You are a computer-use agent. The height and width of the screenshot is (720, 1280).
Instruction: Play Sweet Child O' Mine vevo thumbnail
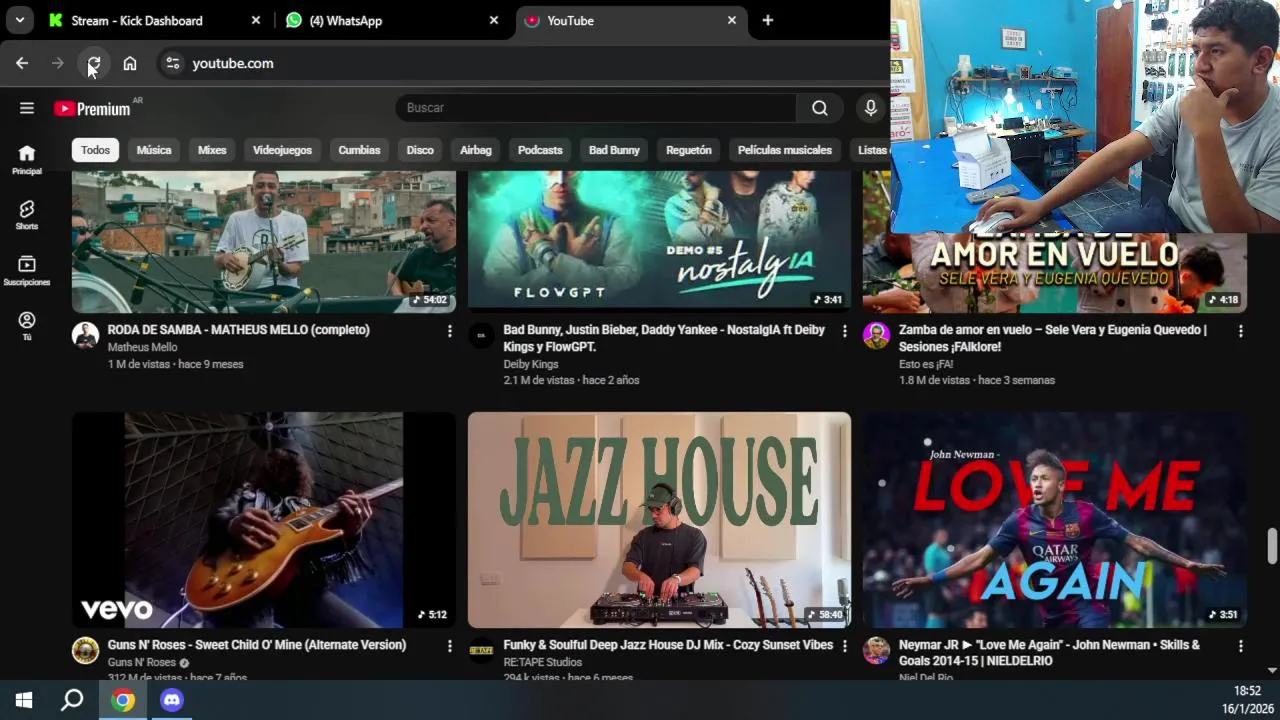264,520
